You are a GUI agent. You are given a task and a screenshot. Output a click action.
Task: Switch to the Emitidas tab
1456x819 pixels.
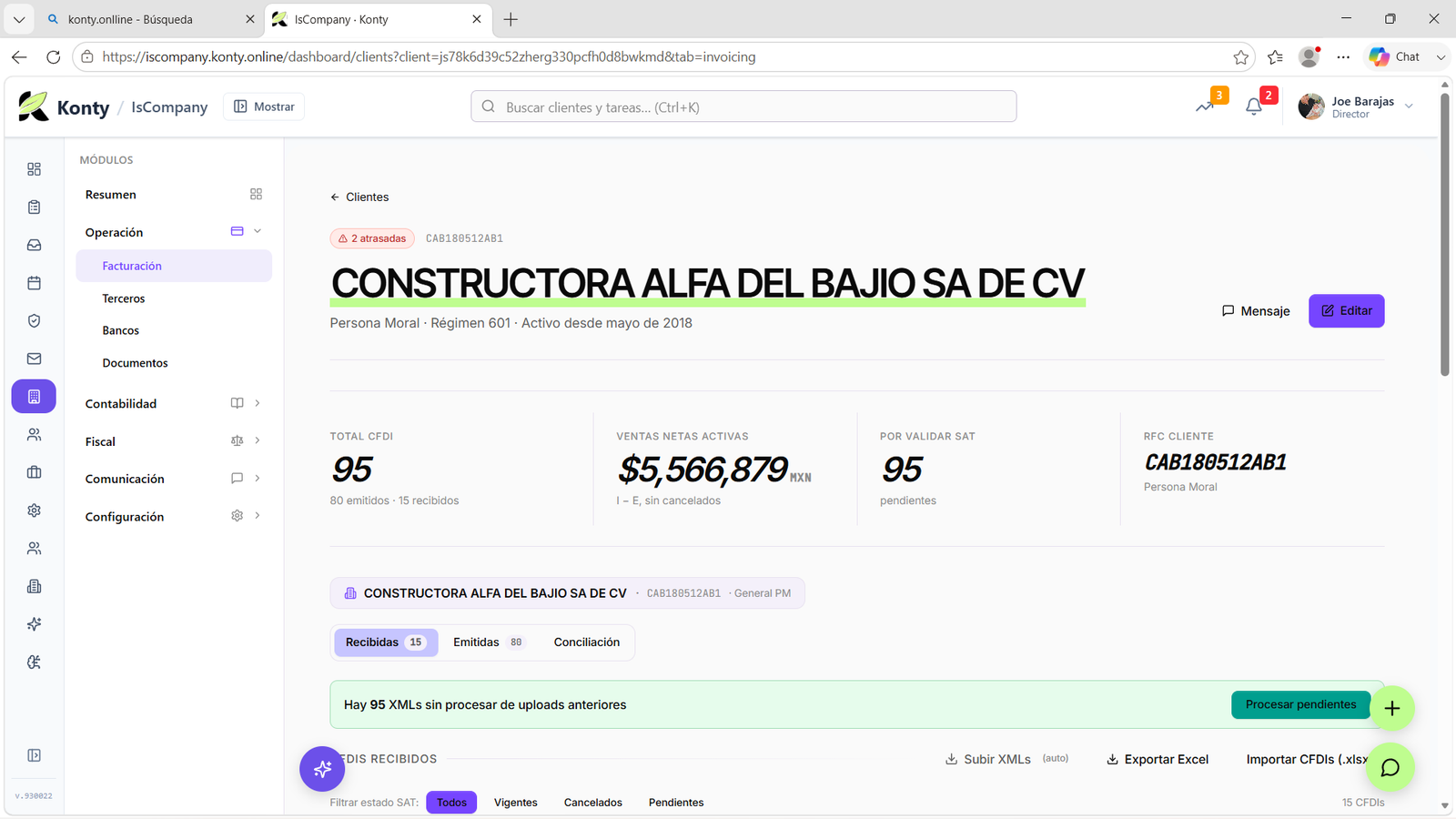click(x=489, y=642)
